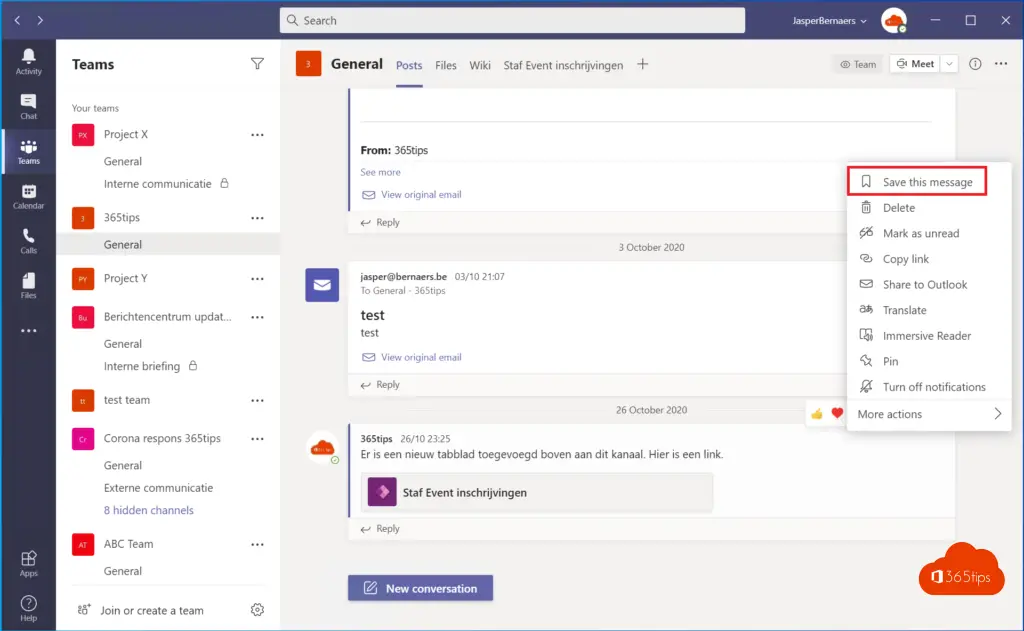Open the Meet button dropdown arrow

[x=949, y=64]
